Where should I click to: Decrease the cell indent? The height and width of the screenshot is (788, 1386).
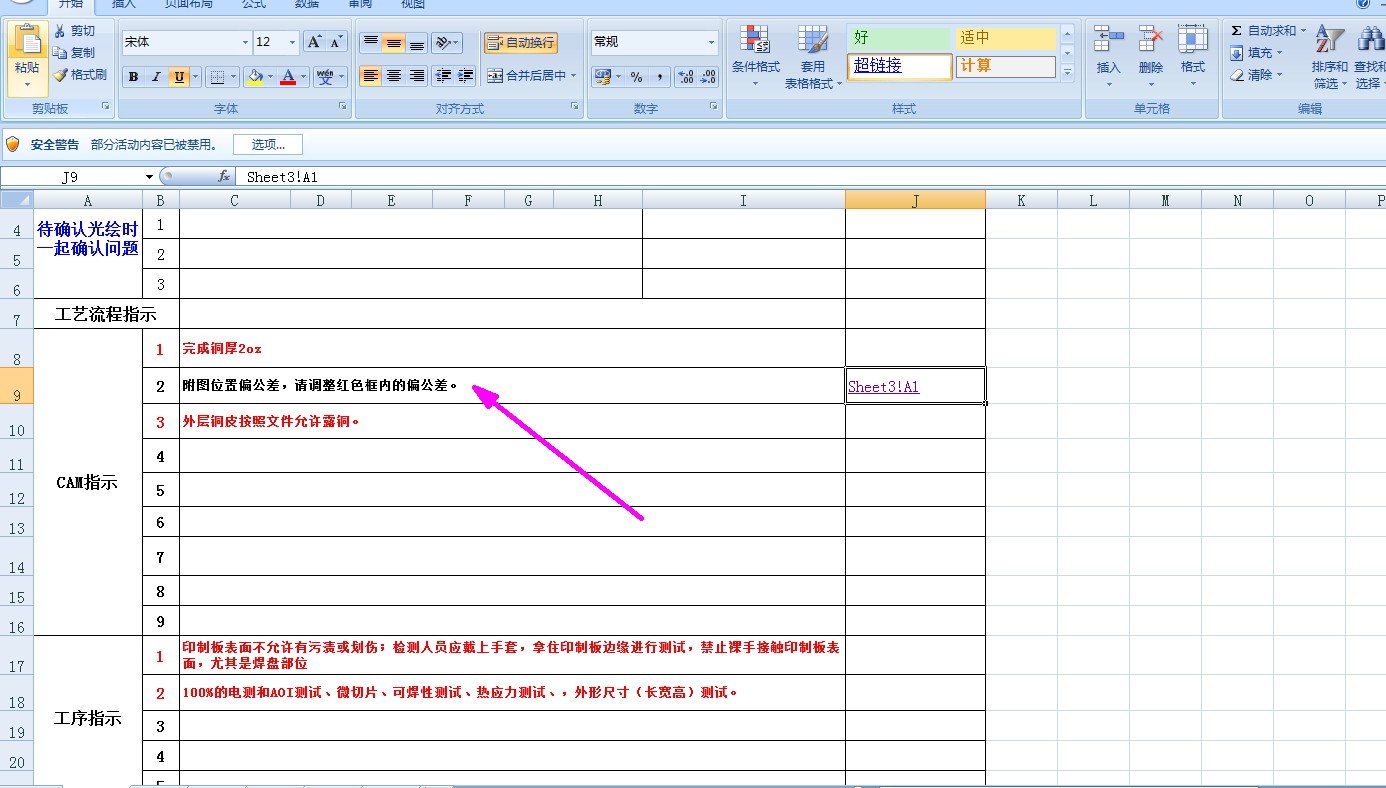pos(444,76)
